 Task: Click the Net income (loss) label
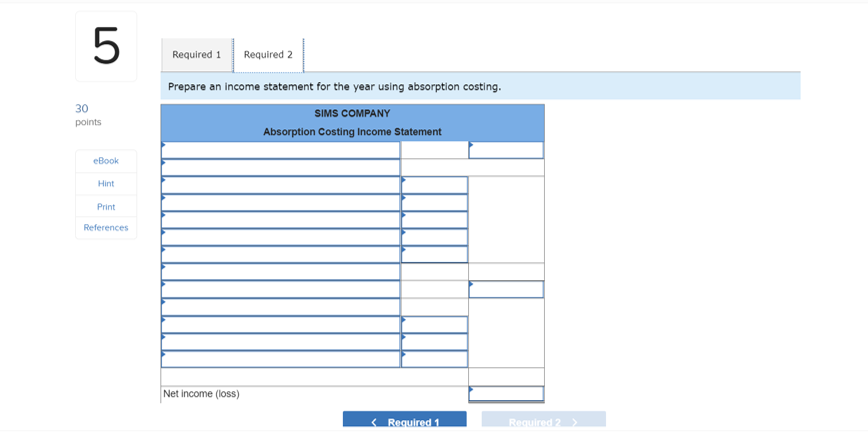(202, 394)
